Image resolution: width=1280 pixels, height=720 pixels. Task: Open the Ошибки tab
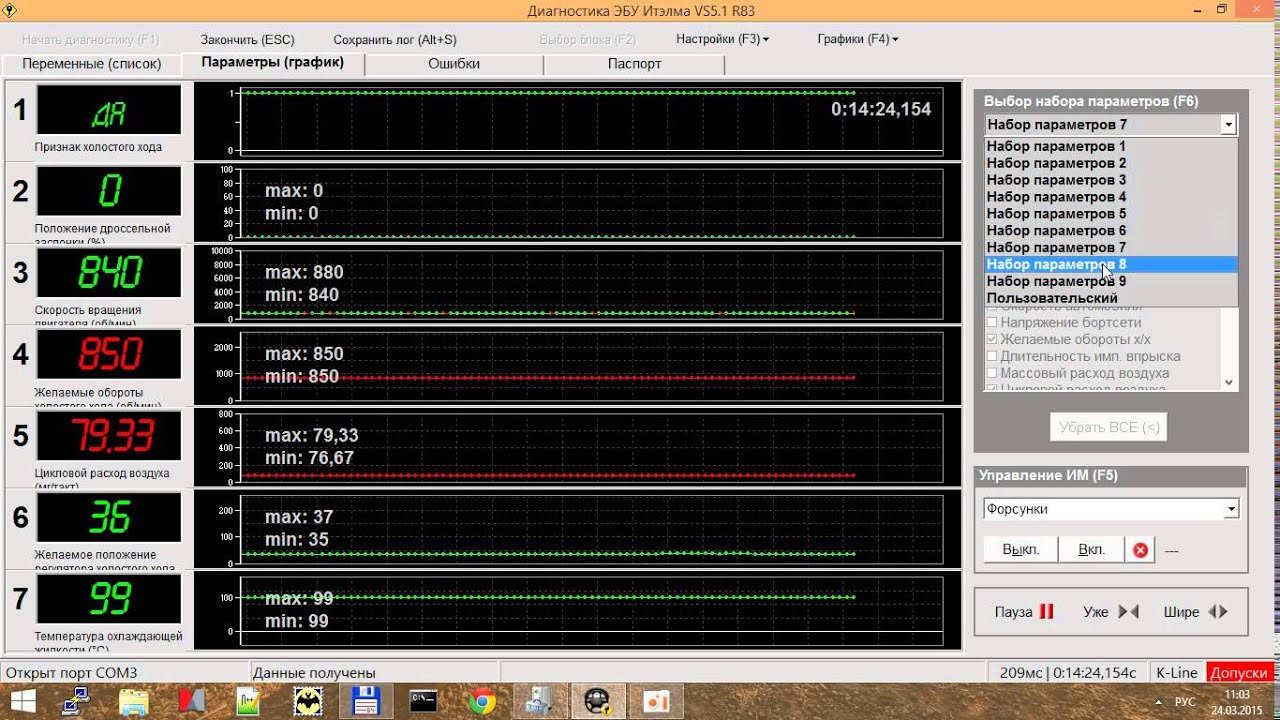(454, 64)
